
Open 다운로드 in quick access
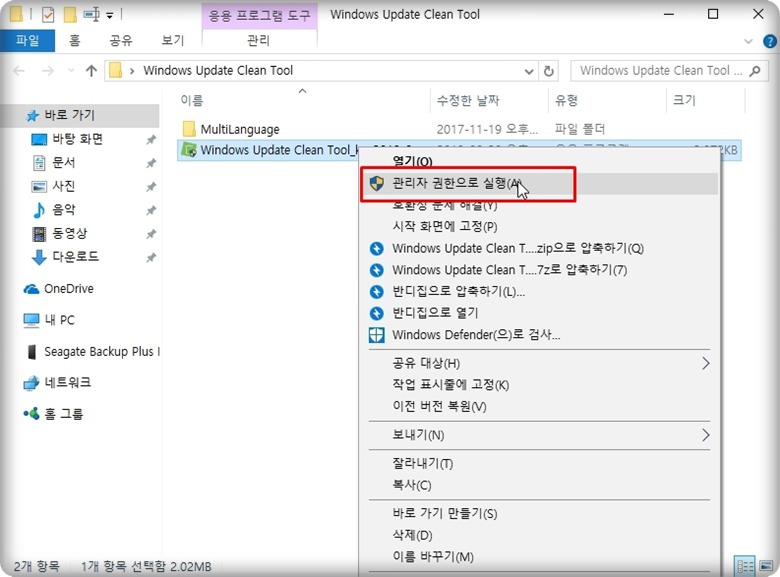click(x=75, y=257)
